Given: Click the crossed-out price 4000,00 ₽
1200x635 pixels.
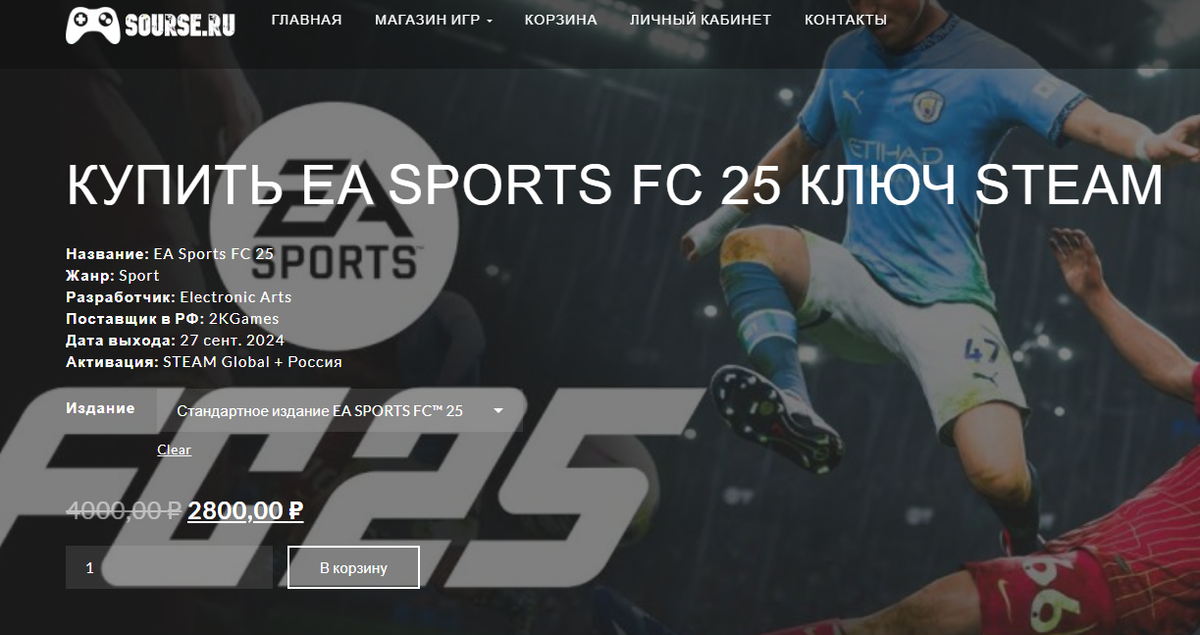Looking at the screenshot, I should click(x=124, y=511).
